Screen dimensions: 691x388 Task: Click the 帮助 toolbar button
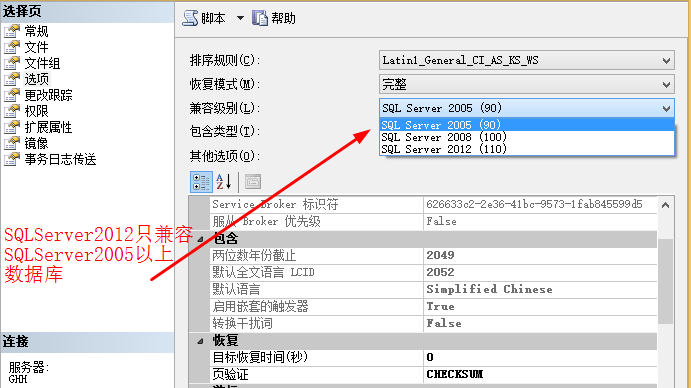point(274,18)
